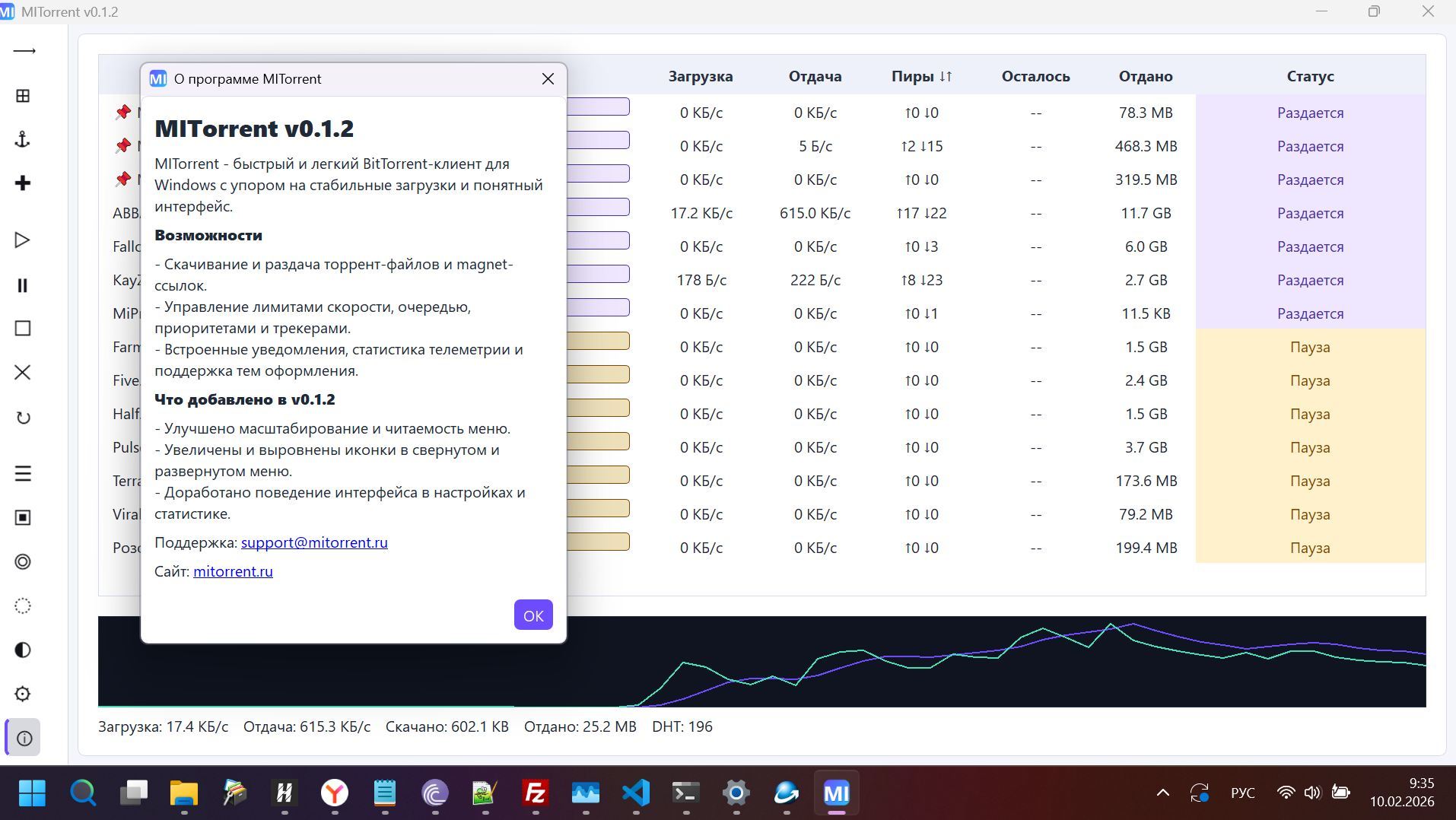Open settings via the sidebar gear icon
The image size is (1456, 820).
click(x=24, y=694)
